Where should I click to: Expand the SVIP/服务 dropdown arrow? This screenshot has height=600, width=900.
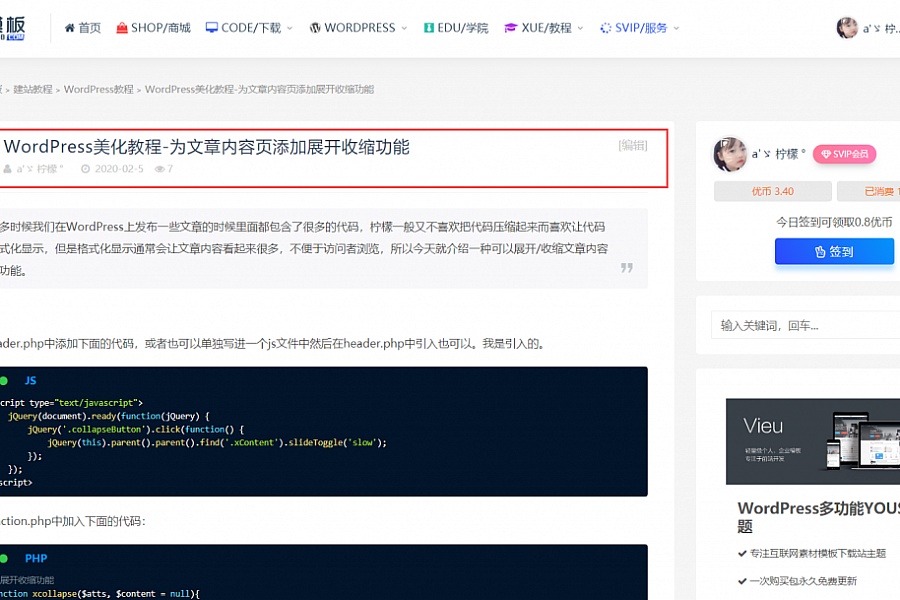pos(676,28)
